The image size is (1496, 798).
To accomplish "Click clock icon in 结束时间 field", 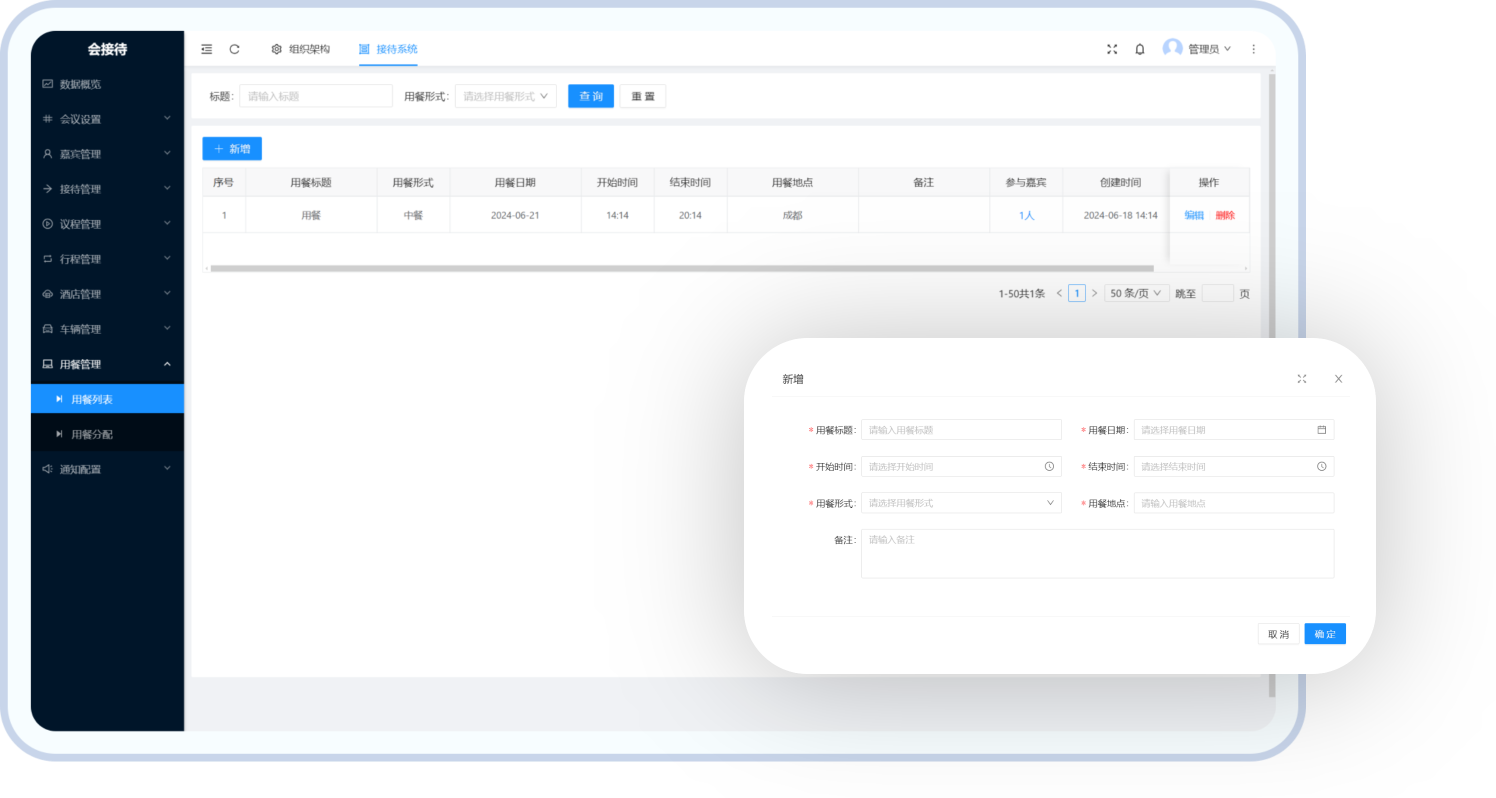I will [x=1321, y=467].
